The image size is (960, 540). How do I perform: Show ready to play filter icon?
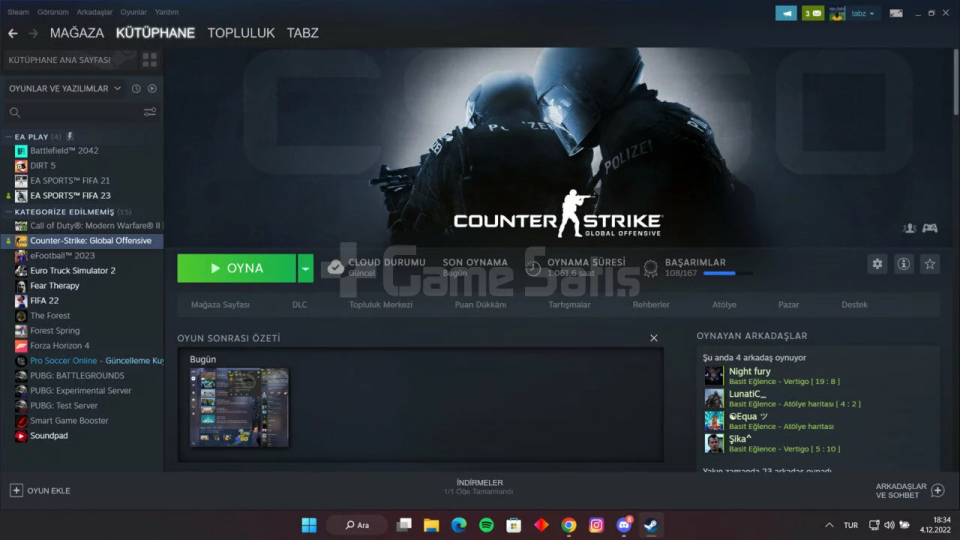pyautogui.click(x=152, y=89)
